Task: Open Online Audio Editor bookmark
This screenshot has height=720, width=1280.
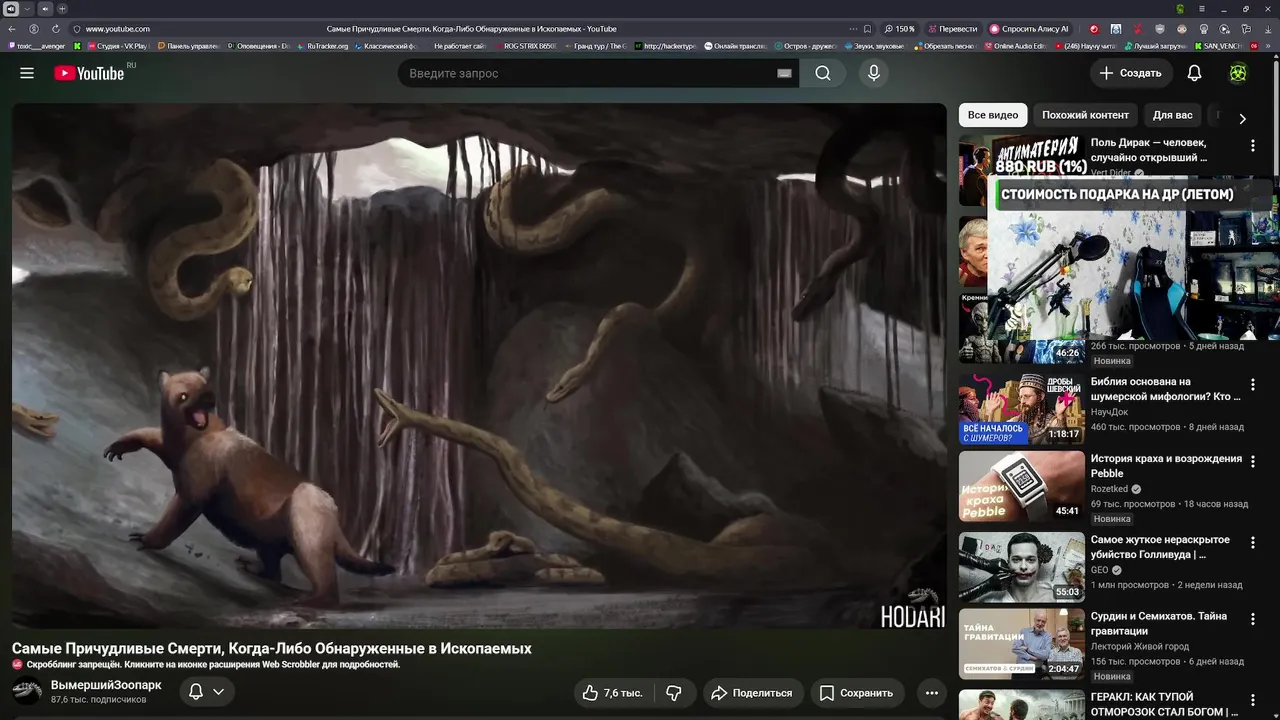Action: pyautogui.click(x=1015, y=46)
